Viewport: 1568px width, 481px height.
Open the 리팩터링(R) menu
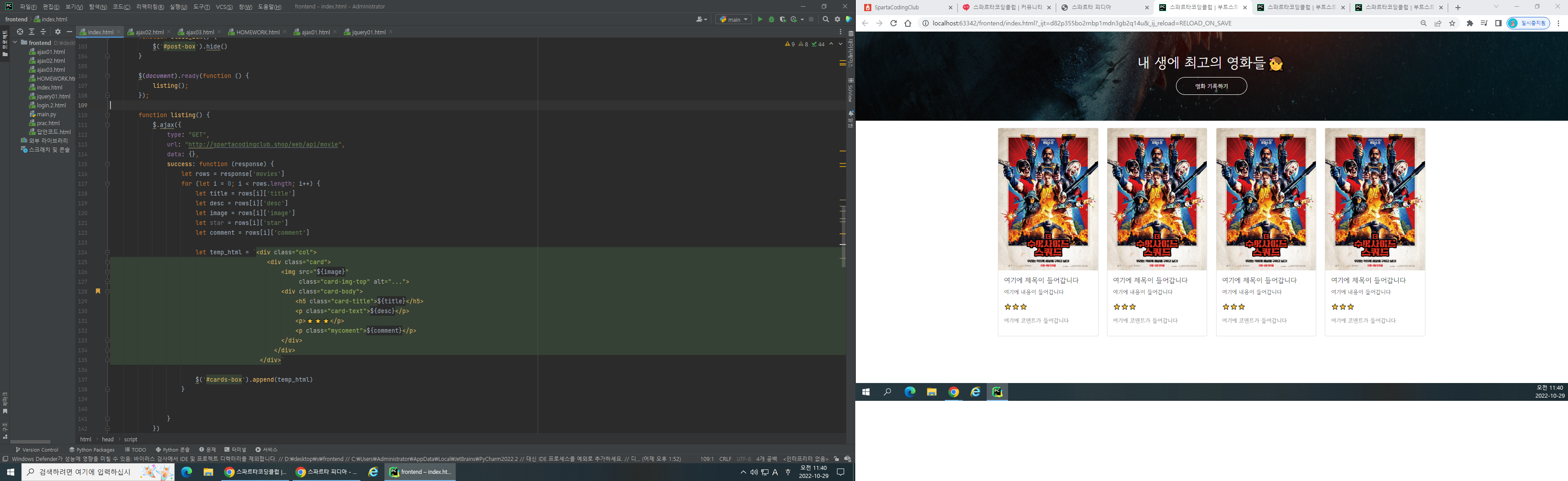coord(150,7)
